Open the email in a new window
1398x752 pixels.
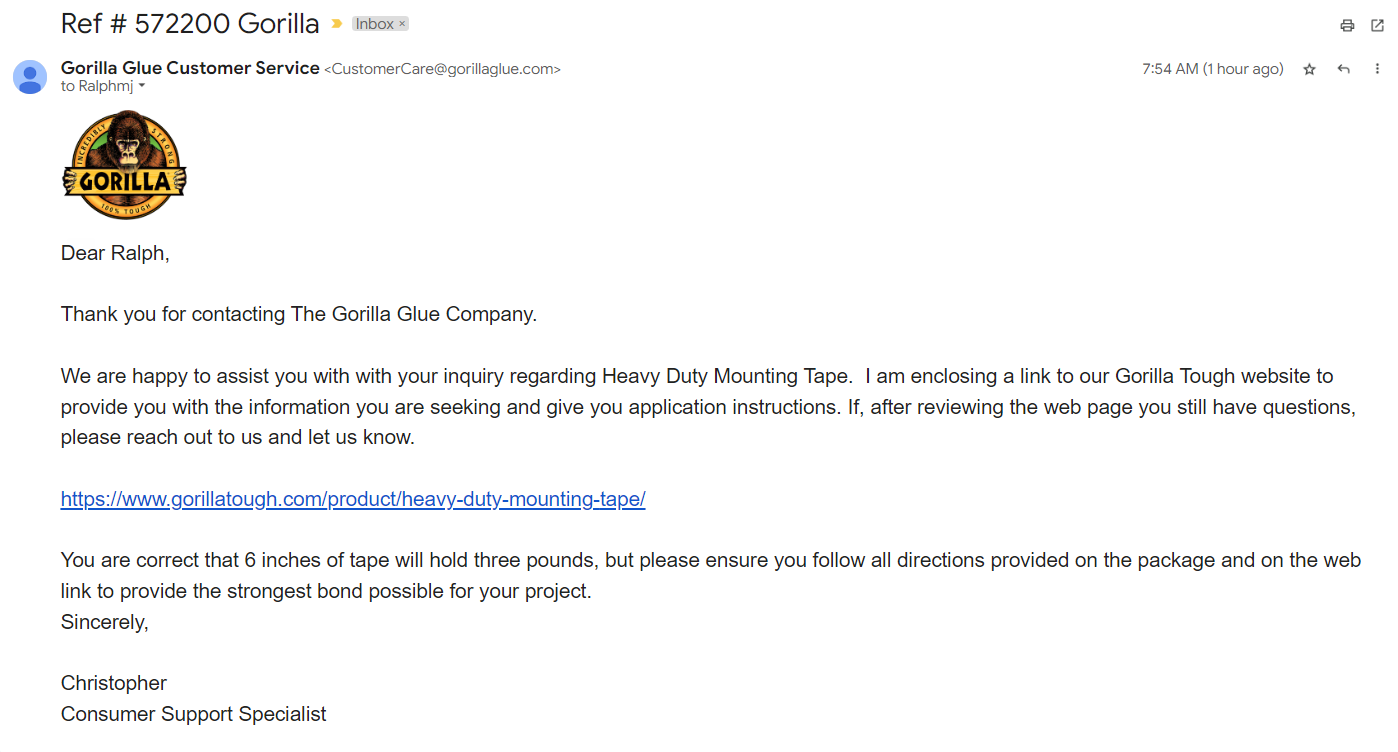[x=1377, y=25]
